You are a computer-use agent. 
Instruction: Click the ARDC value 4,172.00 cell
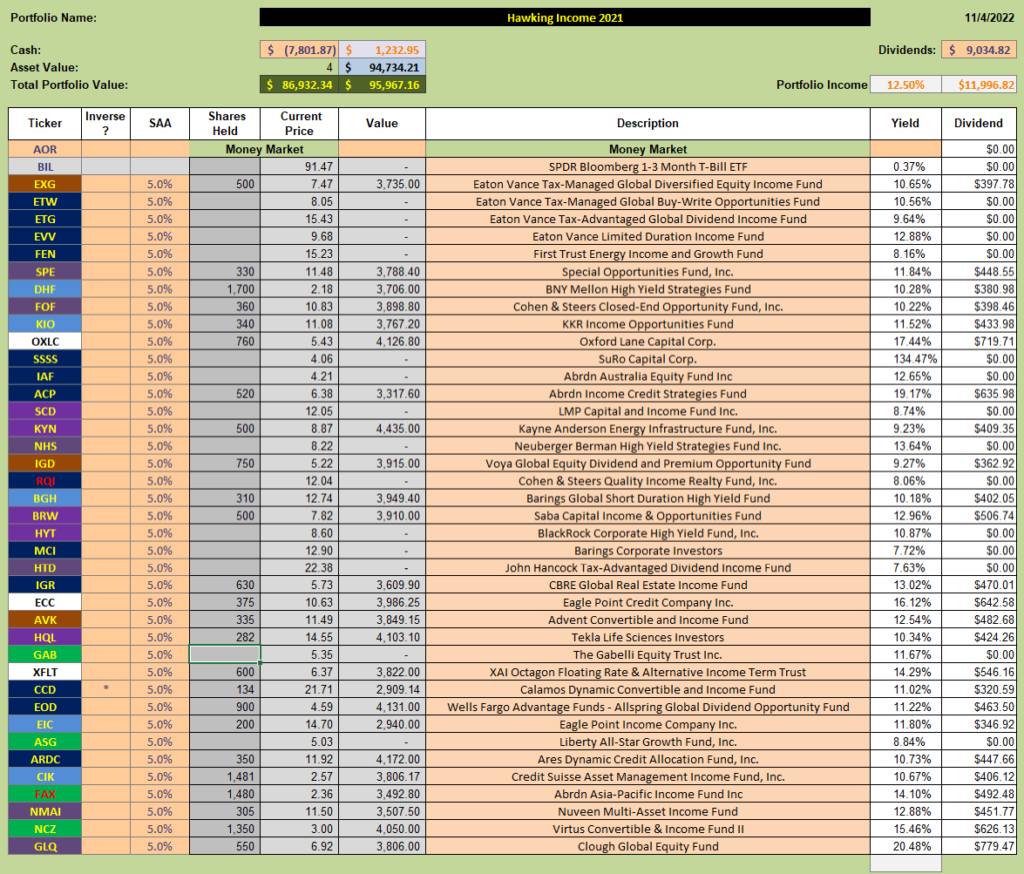382,759
